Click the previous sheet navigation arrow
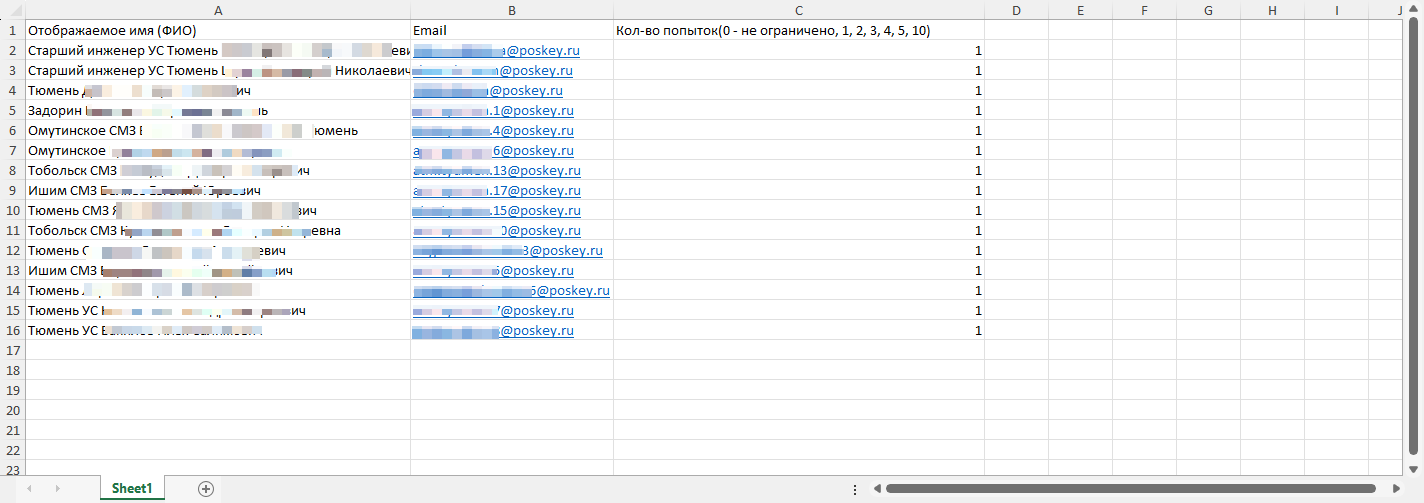This screenshot has height=503, width=1424. 30,489
